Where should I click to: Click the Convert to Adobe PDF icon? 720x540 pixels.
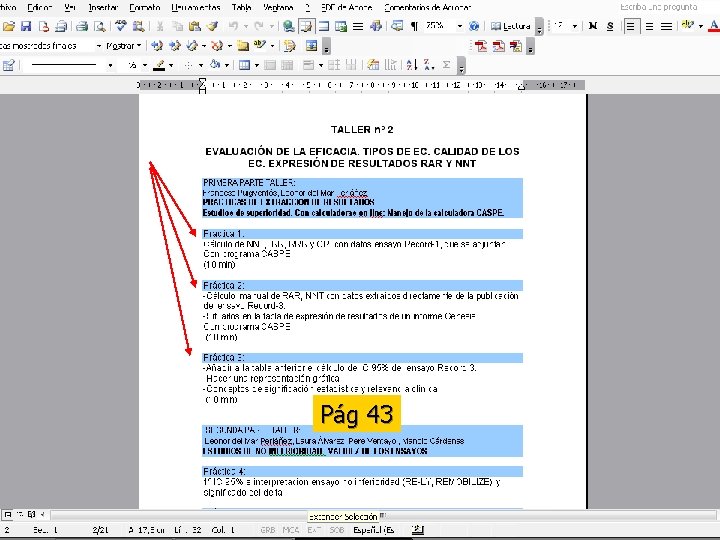click(x=481, y=46)
